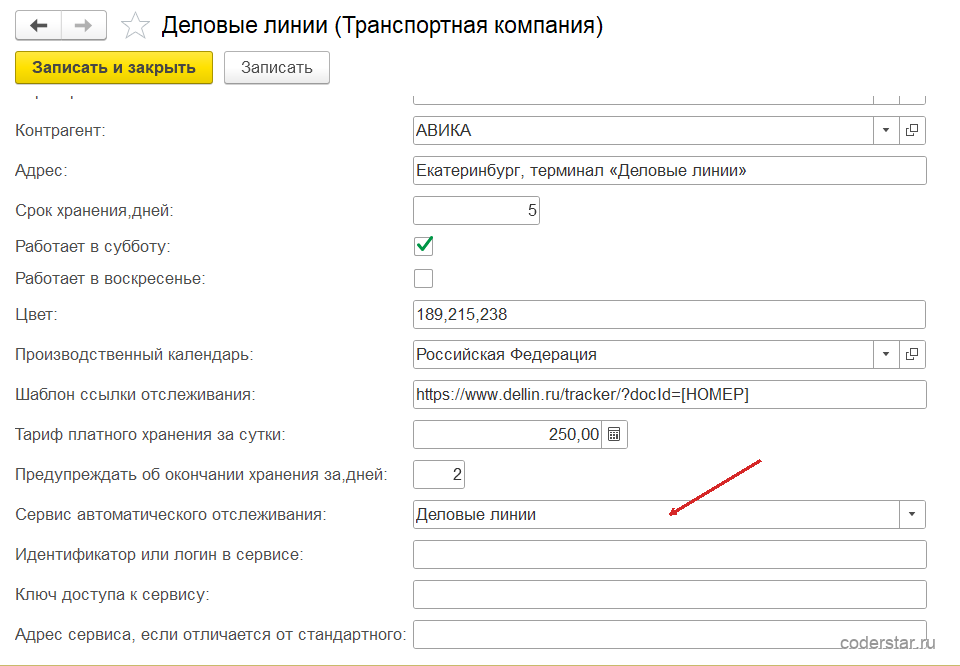The image size is (960, 666).
Task: Click the 250,00 storage tariff field
Action: (x=508, y=435)
